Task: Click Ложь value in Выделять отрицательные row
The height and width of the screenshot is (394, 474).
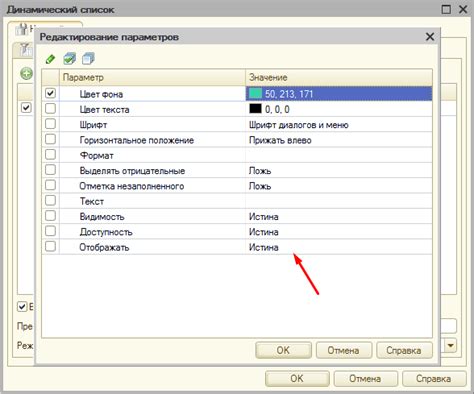Action: [260, 171]
